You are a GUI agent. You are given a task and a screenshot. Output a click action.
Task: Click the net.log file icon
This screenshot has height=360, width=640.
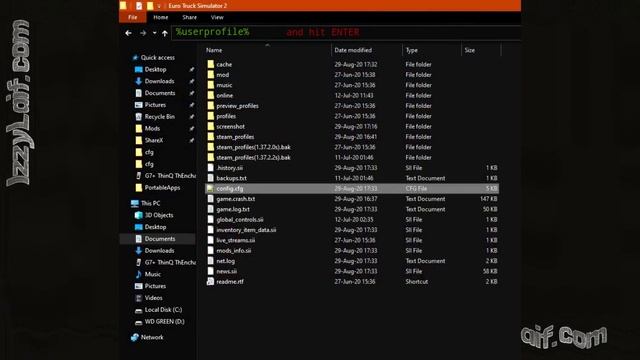click(211, 261)
